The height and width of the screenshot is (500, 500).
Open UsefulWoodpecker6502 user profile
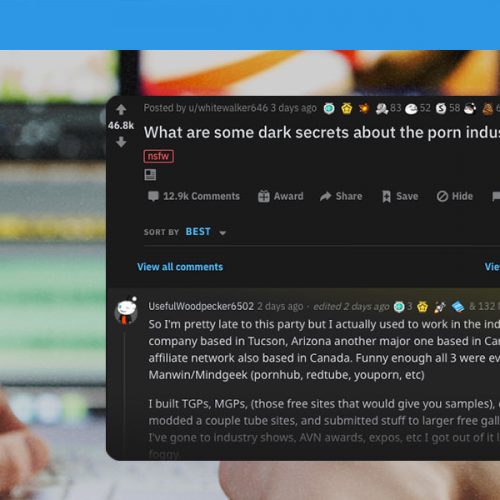point(201,306)
